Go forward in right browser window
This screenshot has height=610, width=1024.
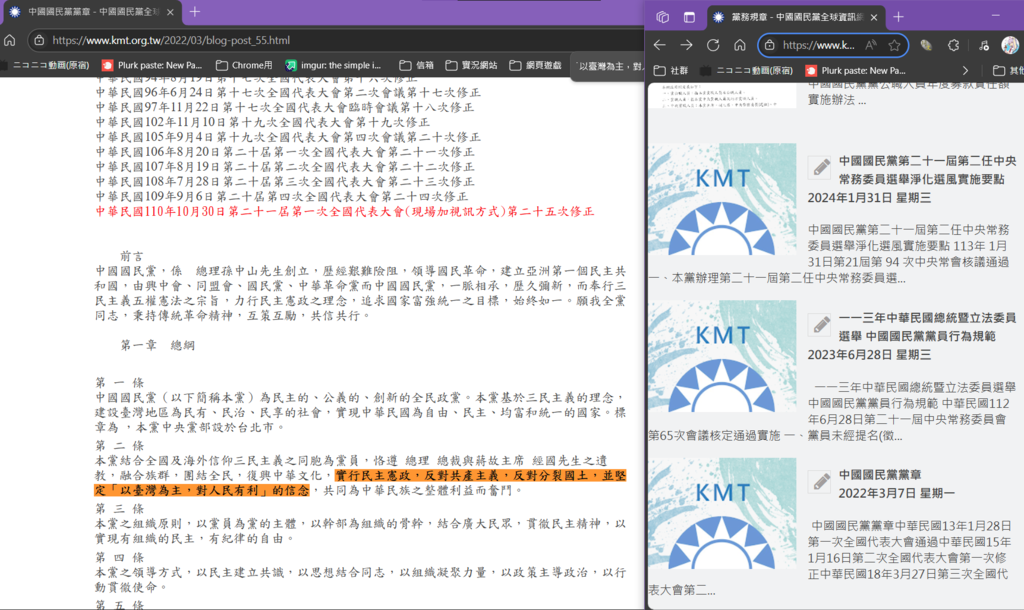point(686,45)
